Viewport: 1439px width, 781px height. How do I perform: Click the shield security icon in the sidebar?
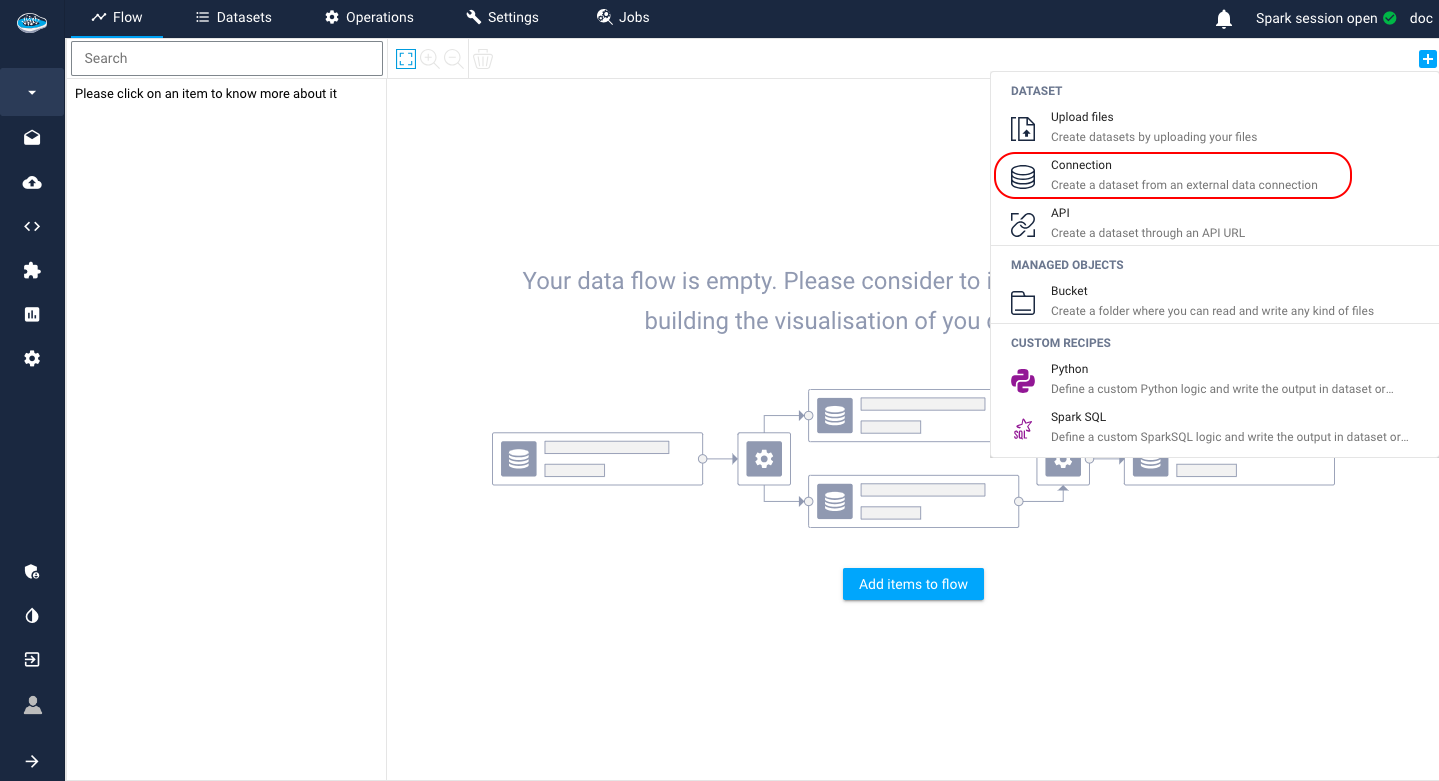click(x=32, y=572)
